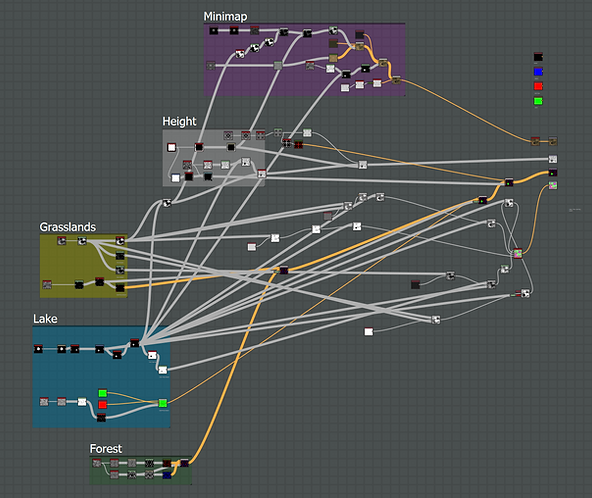Select the red color node in Lake frame
592x498 pixels.
coord(102,405)
